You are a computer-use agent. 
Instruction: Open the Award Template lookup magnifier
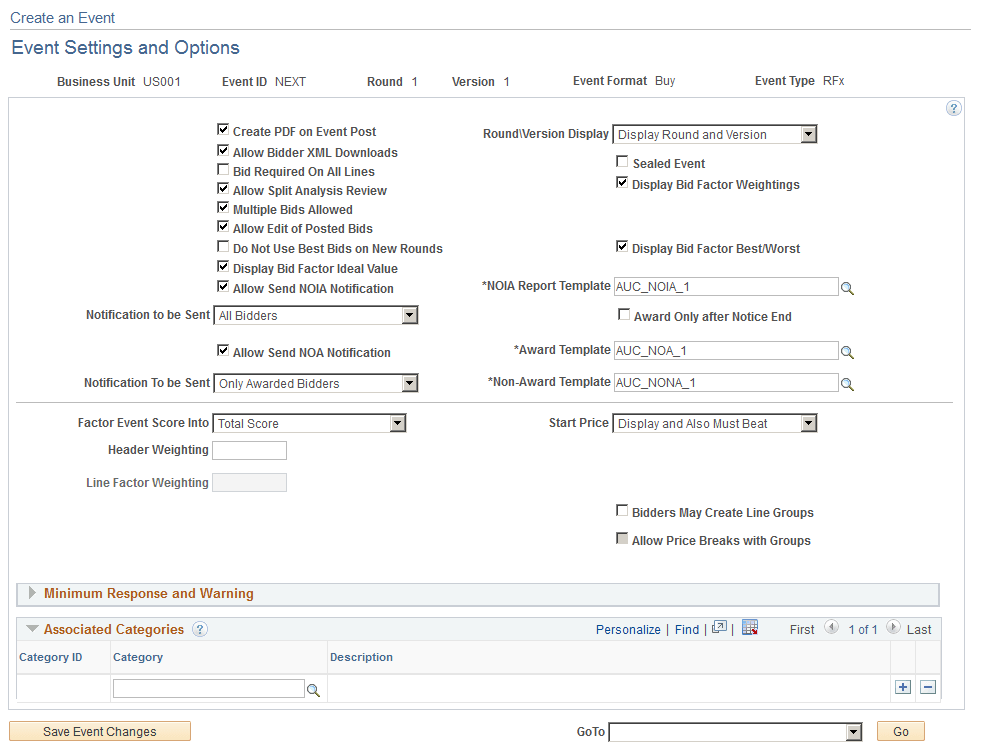coord(848,351)
